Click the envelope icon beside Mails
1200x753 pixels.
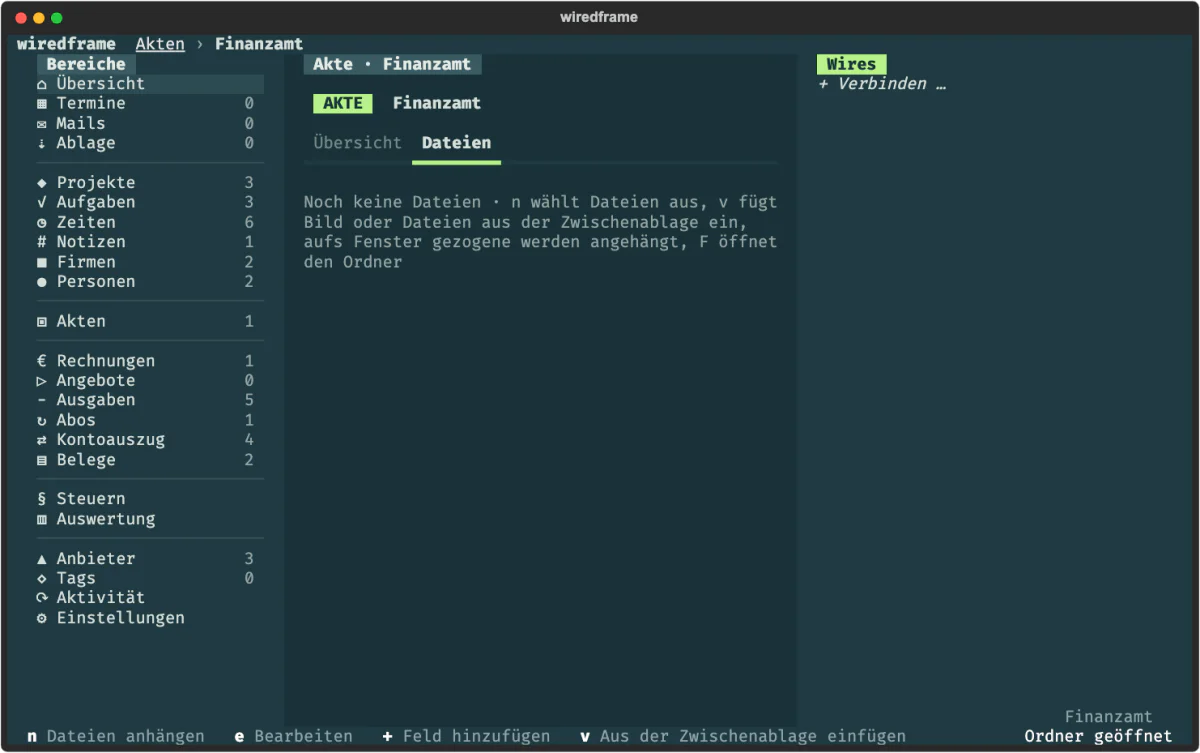click(x=42, y=124)
